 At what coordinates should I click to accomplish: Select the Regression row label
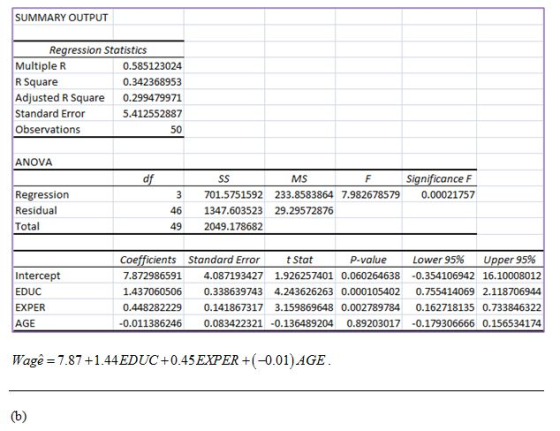(42, 195)
